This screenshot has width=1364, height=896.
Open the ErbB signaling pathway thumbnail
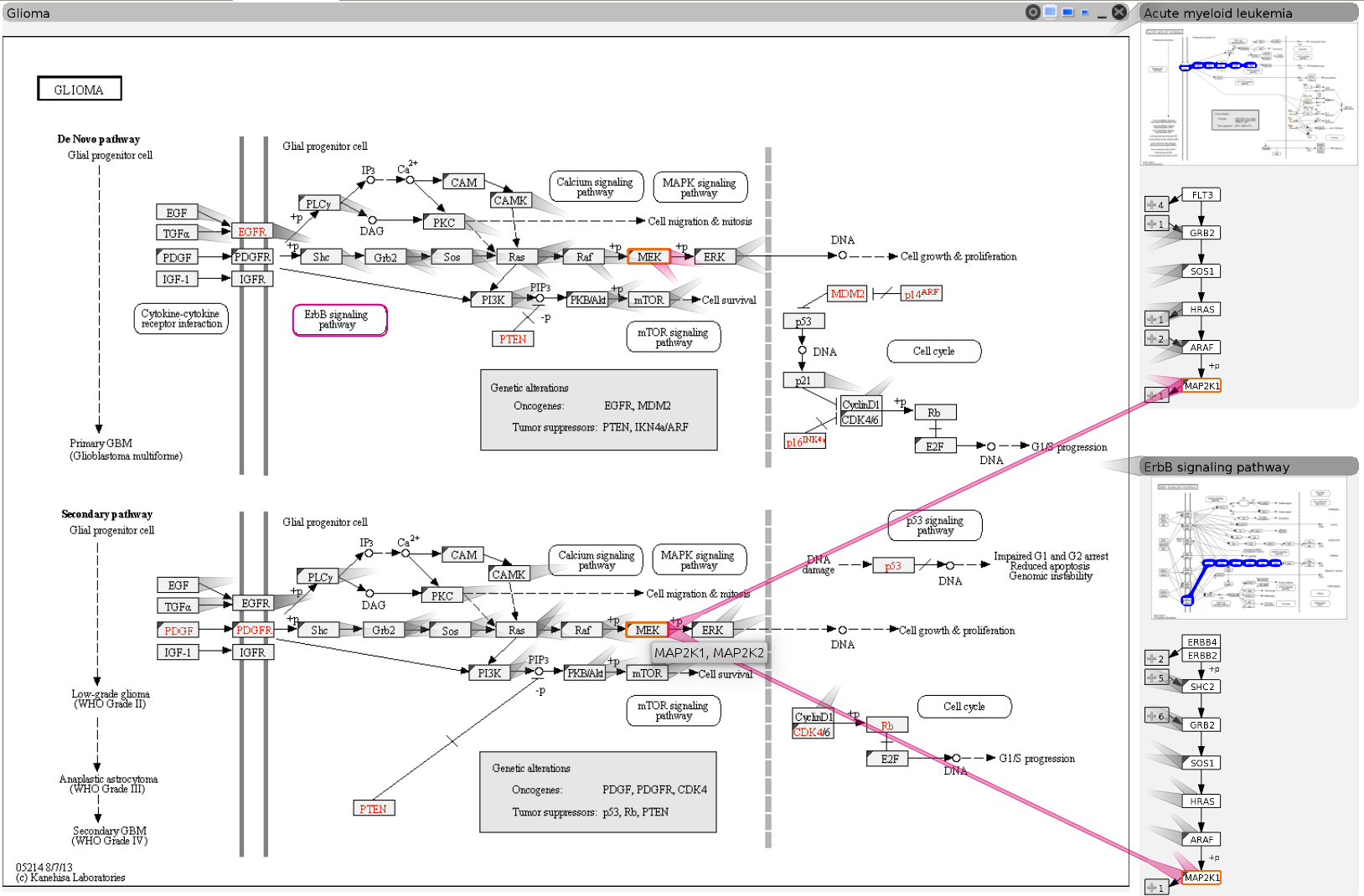1249,548
